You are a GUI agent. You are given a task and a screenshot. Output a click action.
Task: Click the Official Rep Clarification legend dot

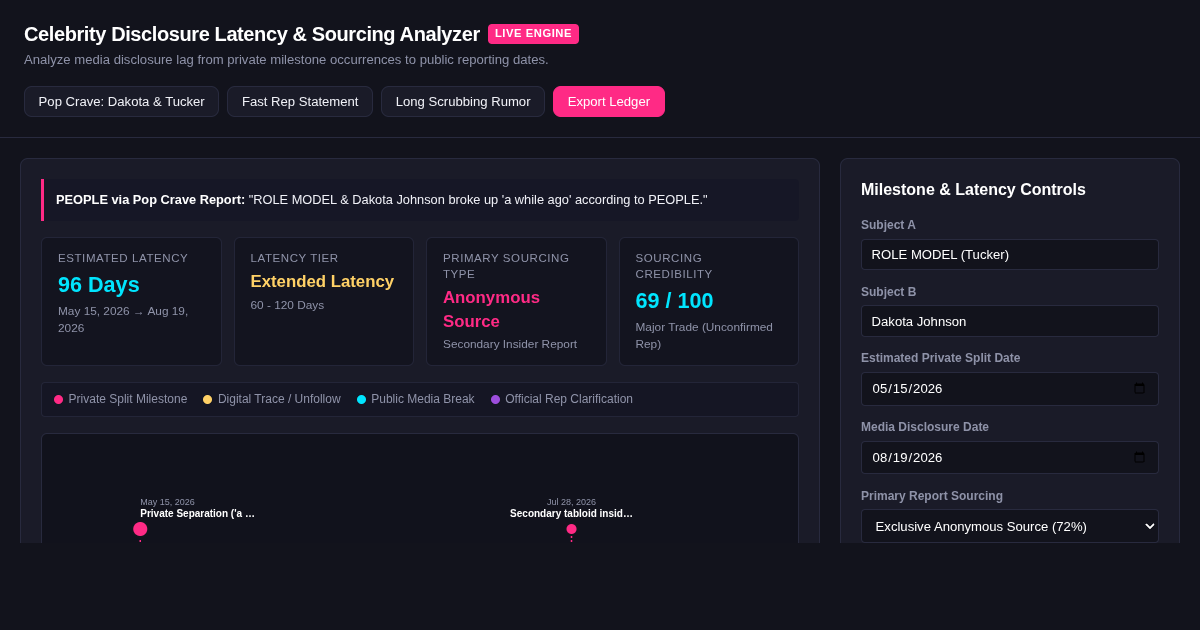pos(495,399)
